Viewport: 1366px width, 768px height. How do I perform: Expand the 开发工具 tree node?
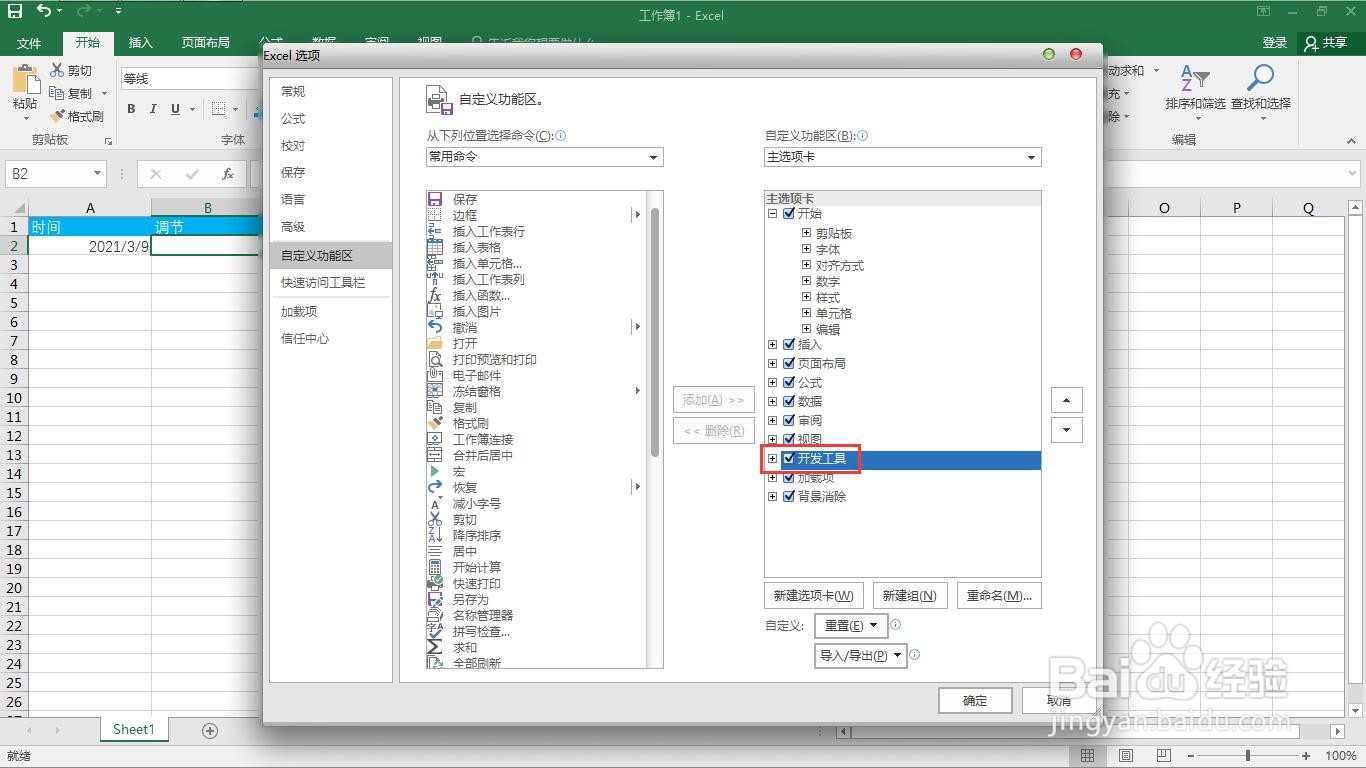coord(772,458)
